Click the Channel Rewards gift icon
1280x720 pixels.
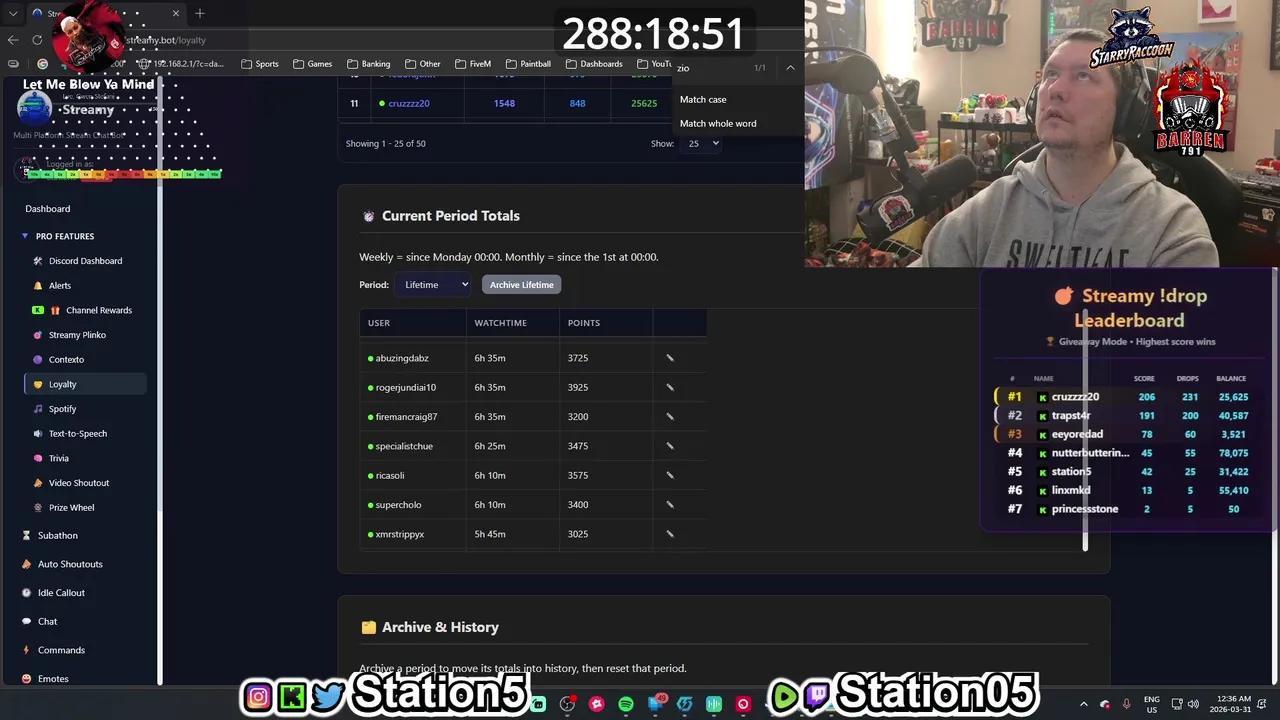[x=55, y=310]
